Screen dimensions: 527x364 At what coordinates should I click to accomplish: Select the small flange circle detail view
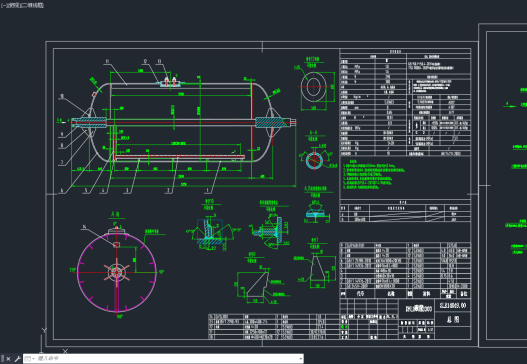coord(314,87)
